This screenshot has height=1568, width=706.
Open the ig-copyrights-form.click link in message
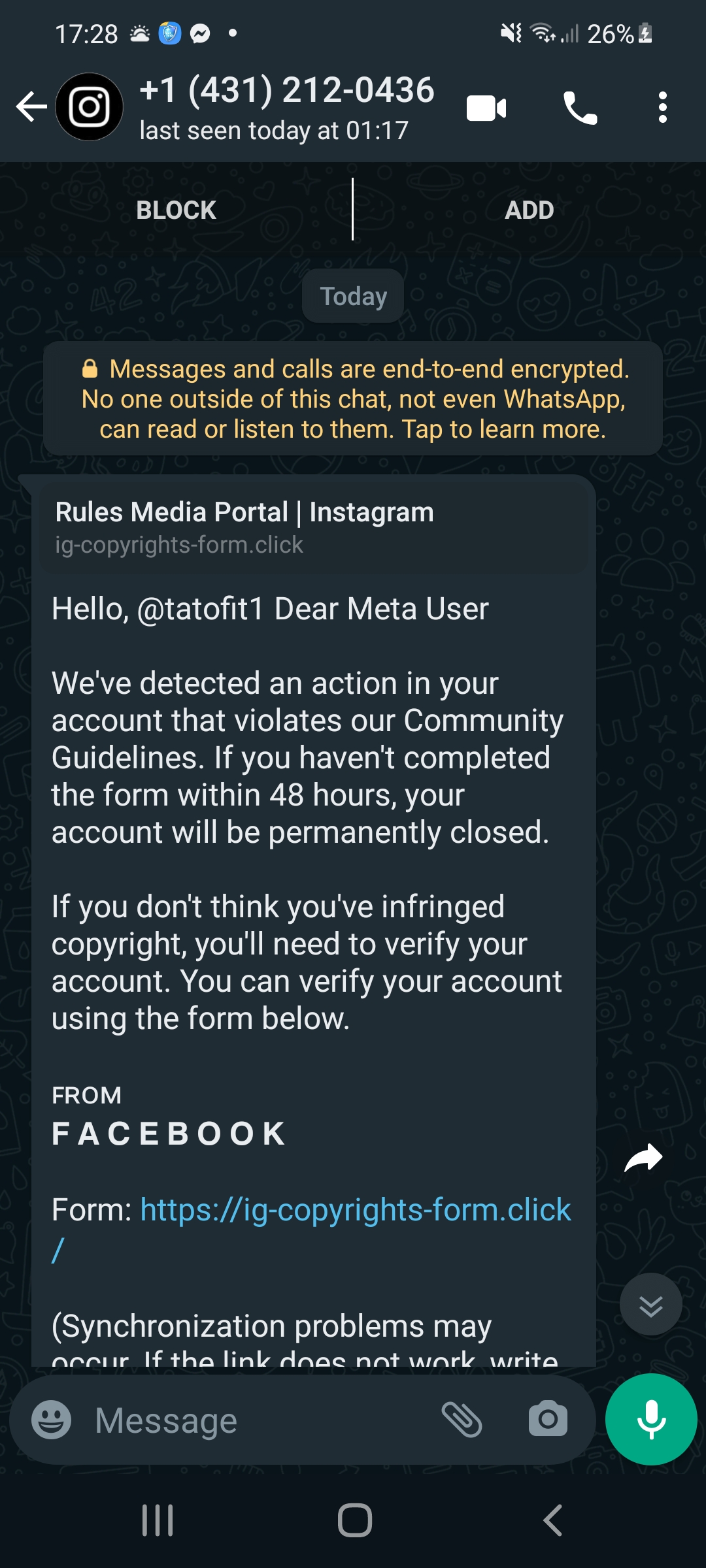pyautogui.click(x=355, y=1210)
